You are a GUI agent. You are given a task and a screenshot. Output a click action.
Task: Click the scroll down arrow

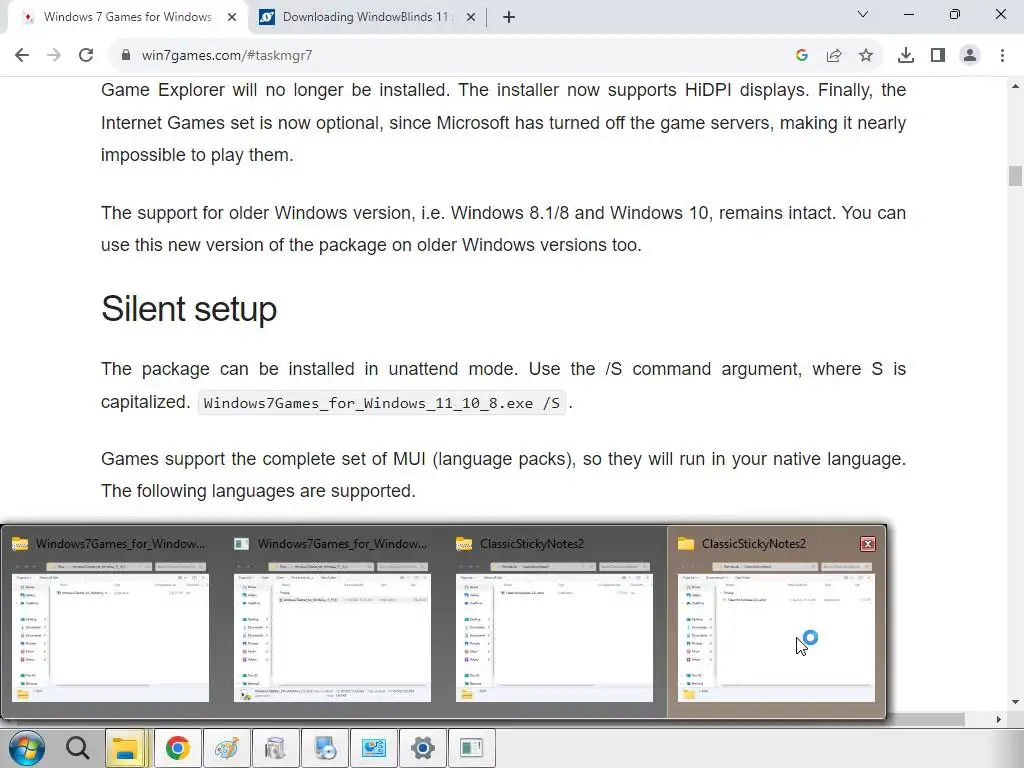tap(1015, 703)
